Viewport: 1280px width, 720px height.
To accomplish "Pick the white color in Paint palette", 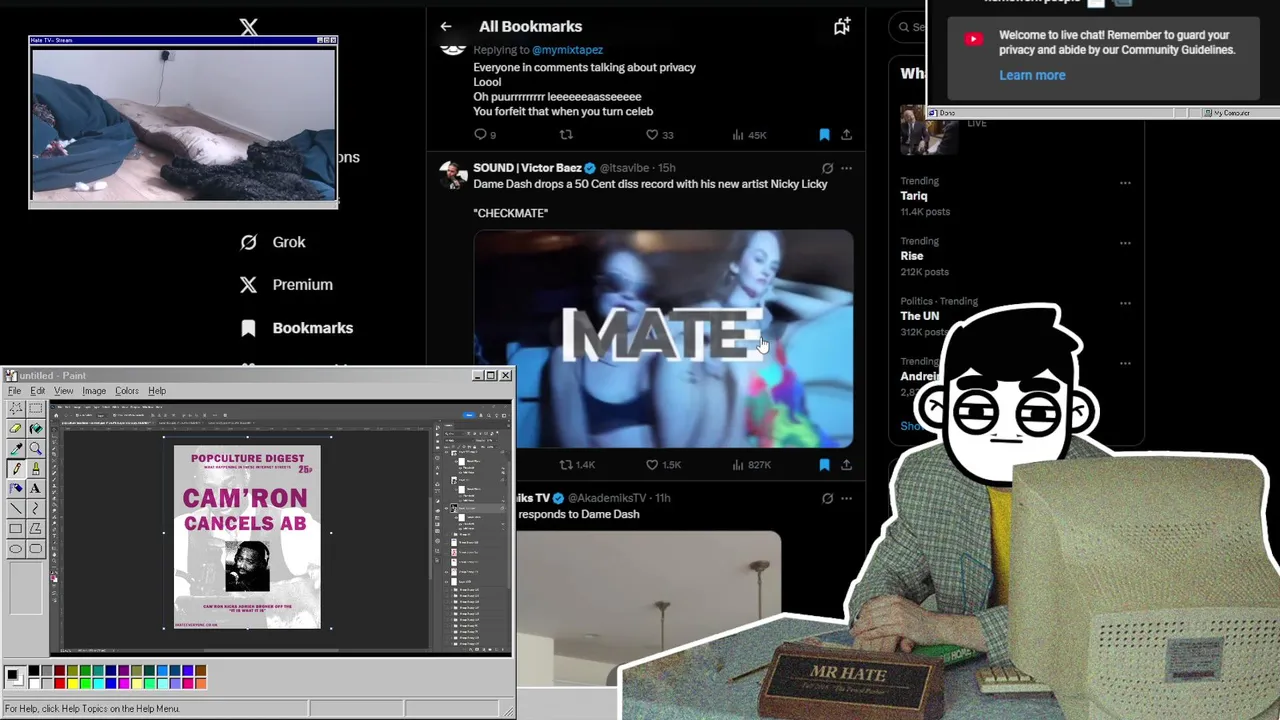I will click(33, 683).
